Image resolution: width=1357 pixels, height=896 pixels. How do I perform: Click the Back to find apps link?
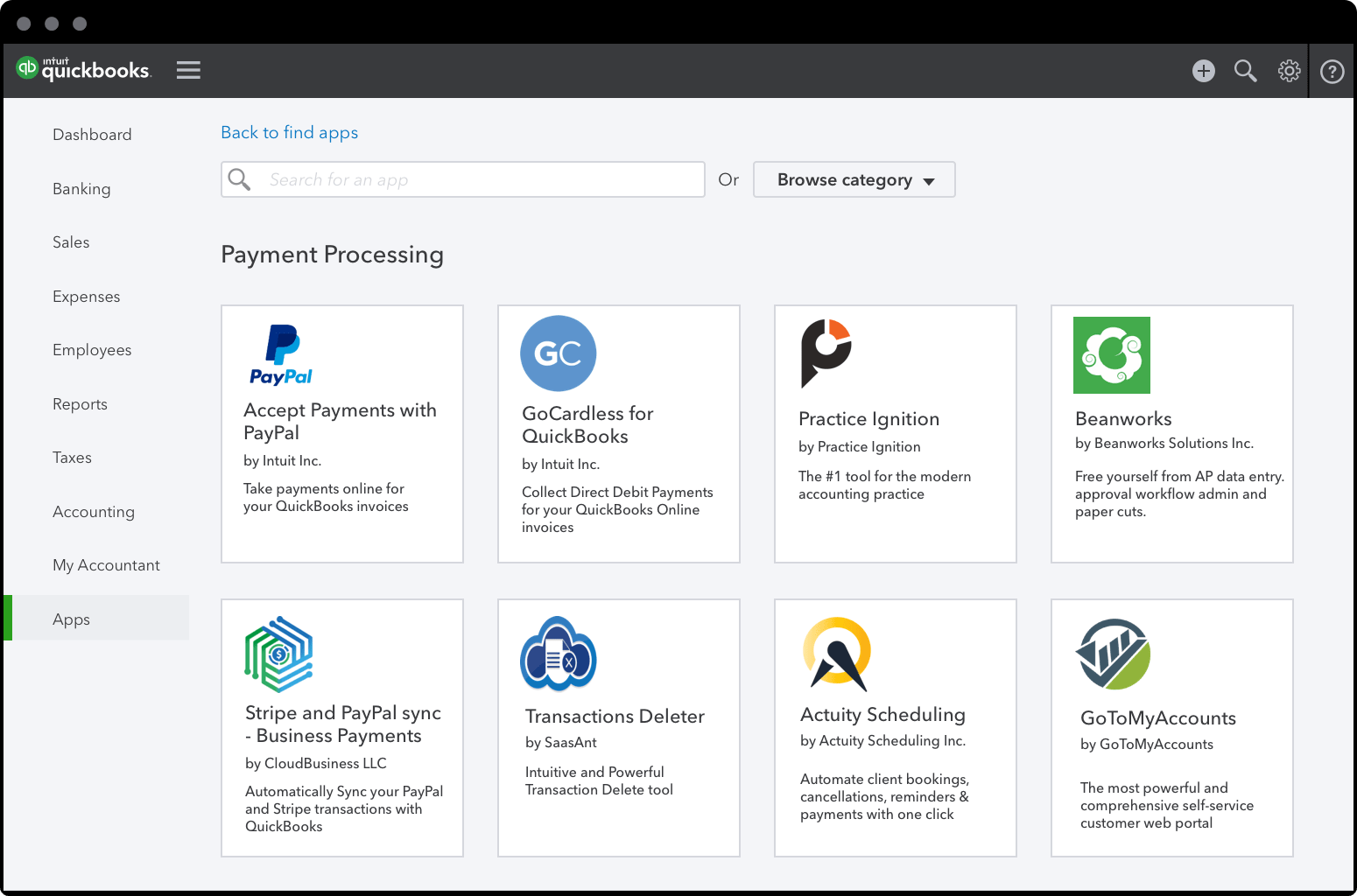290,133
